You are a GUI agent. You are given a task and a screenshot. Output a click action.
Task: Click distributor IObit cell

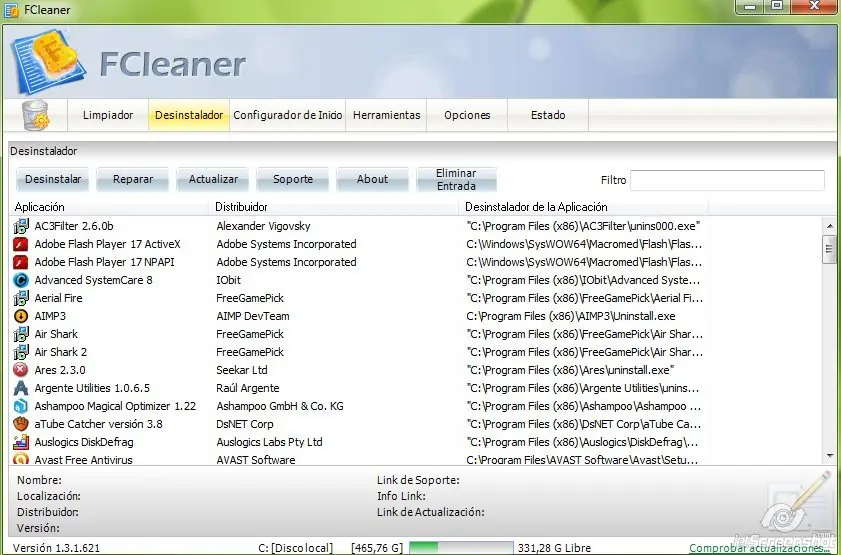point(228,280)
